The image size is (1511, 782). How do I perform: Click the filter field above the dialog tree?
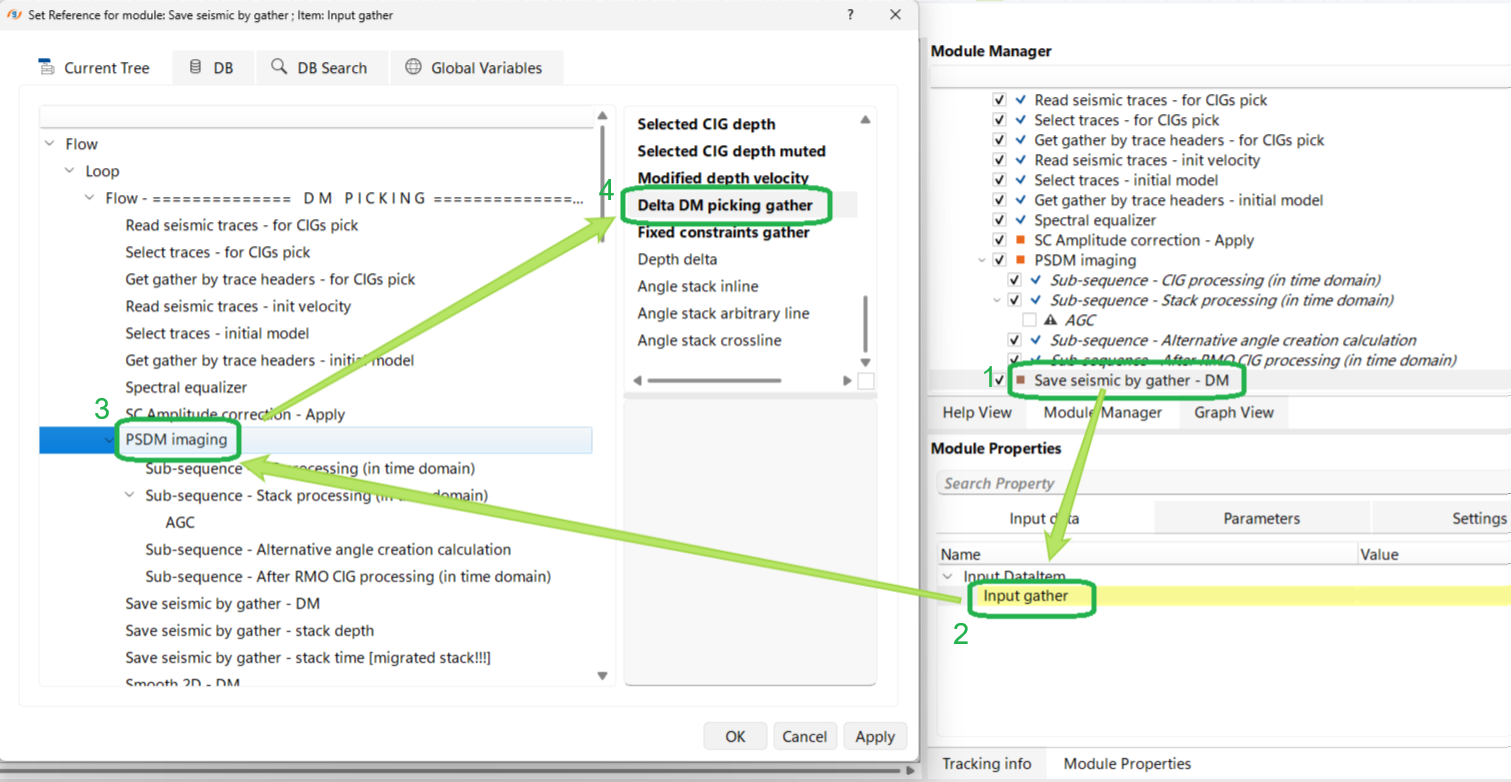click(x=316, y=118)
